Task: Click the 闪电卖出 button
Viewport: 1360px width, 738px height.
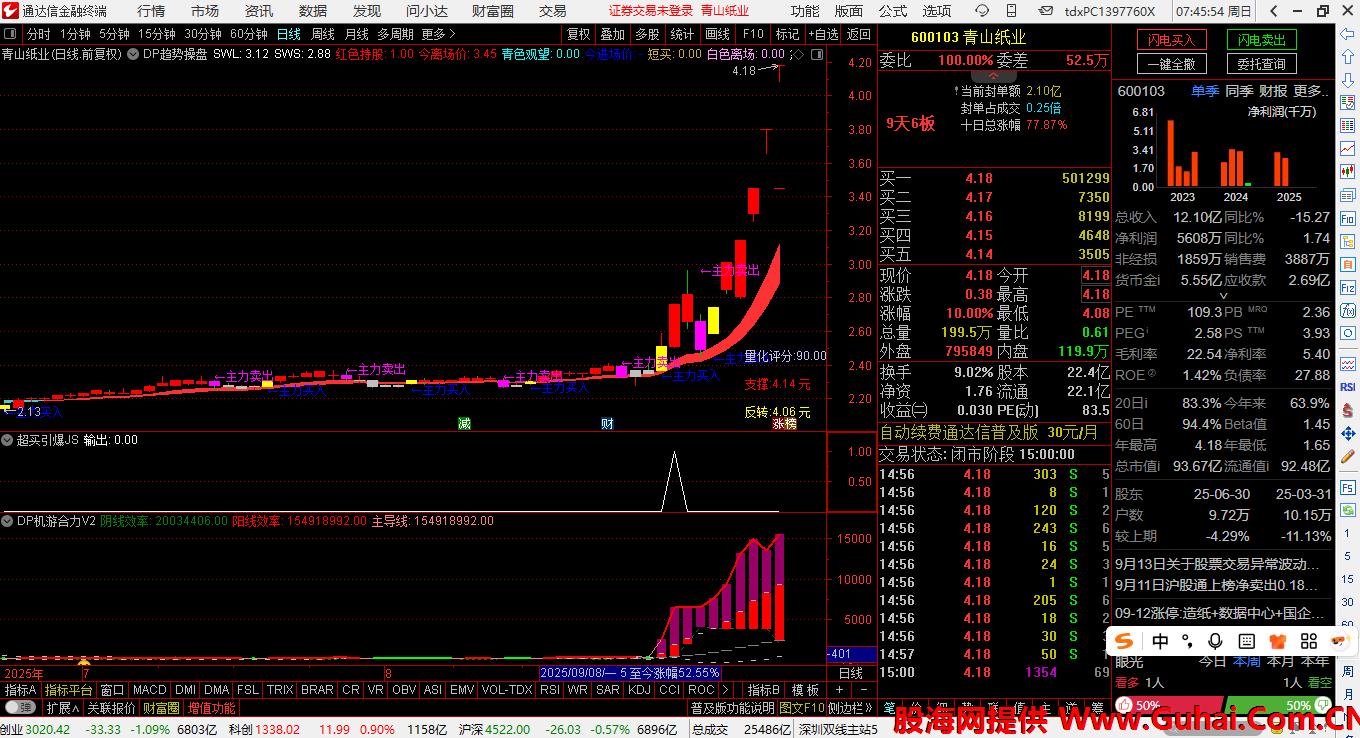Action: 1262,40
